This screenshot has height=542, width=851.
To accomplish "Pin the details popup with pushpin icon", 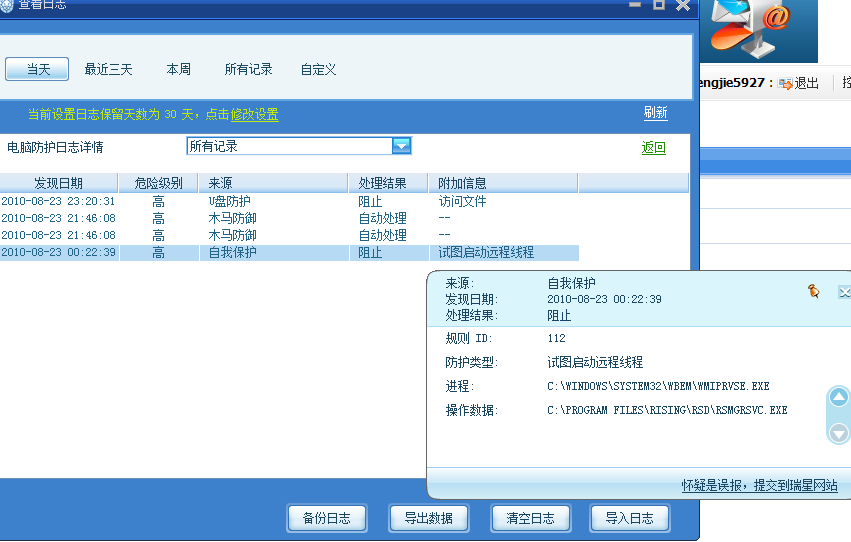I will coord(814,291).
